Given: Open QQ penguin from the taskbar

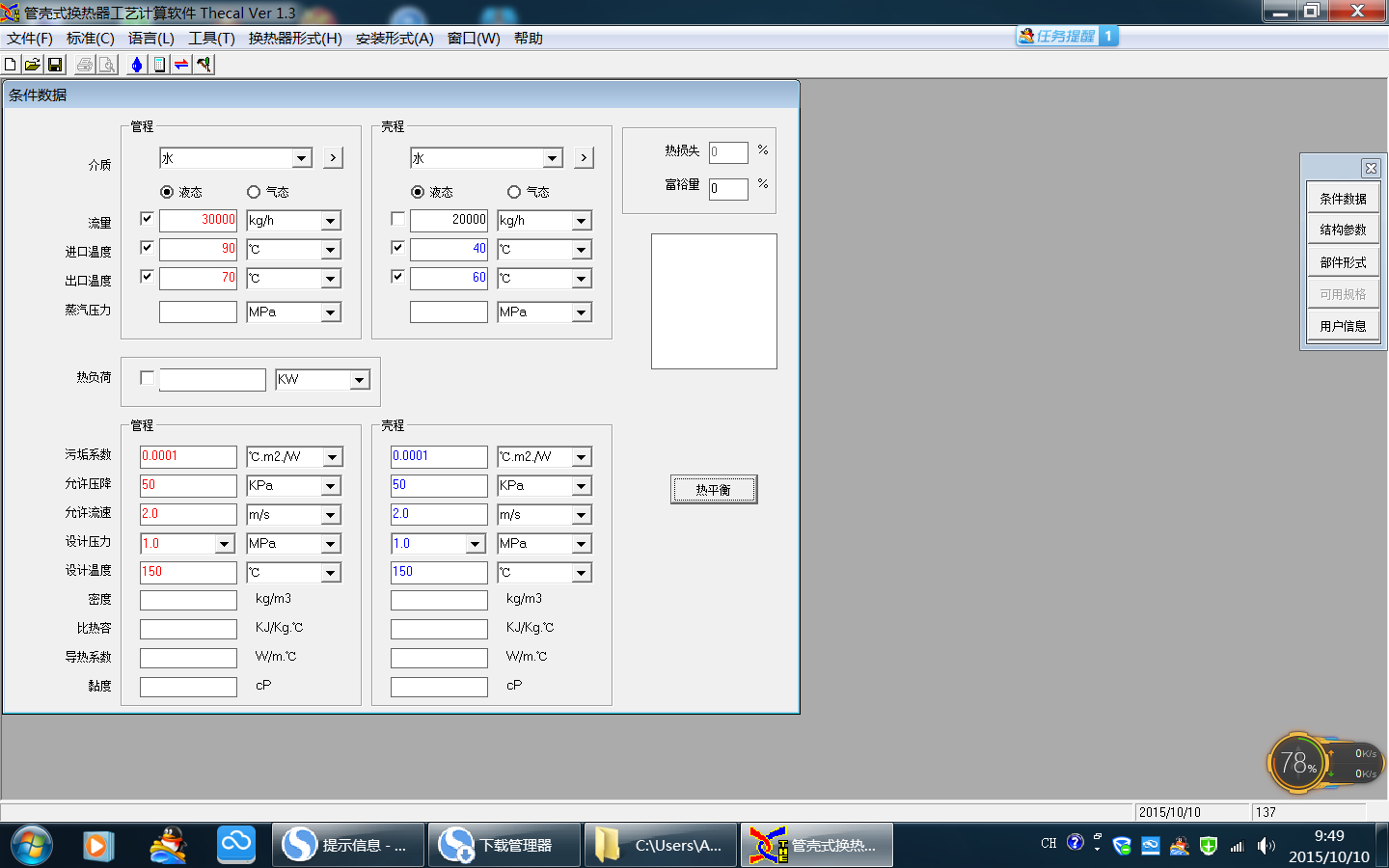Looking at the screenshot, I should (x=169, y=846).
